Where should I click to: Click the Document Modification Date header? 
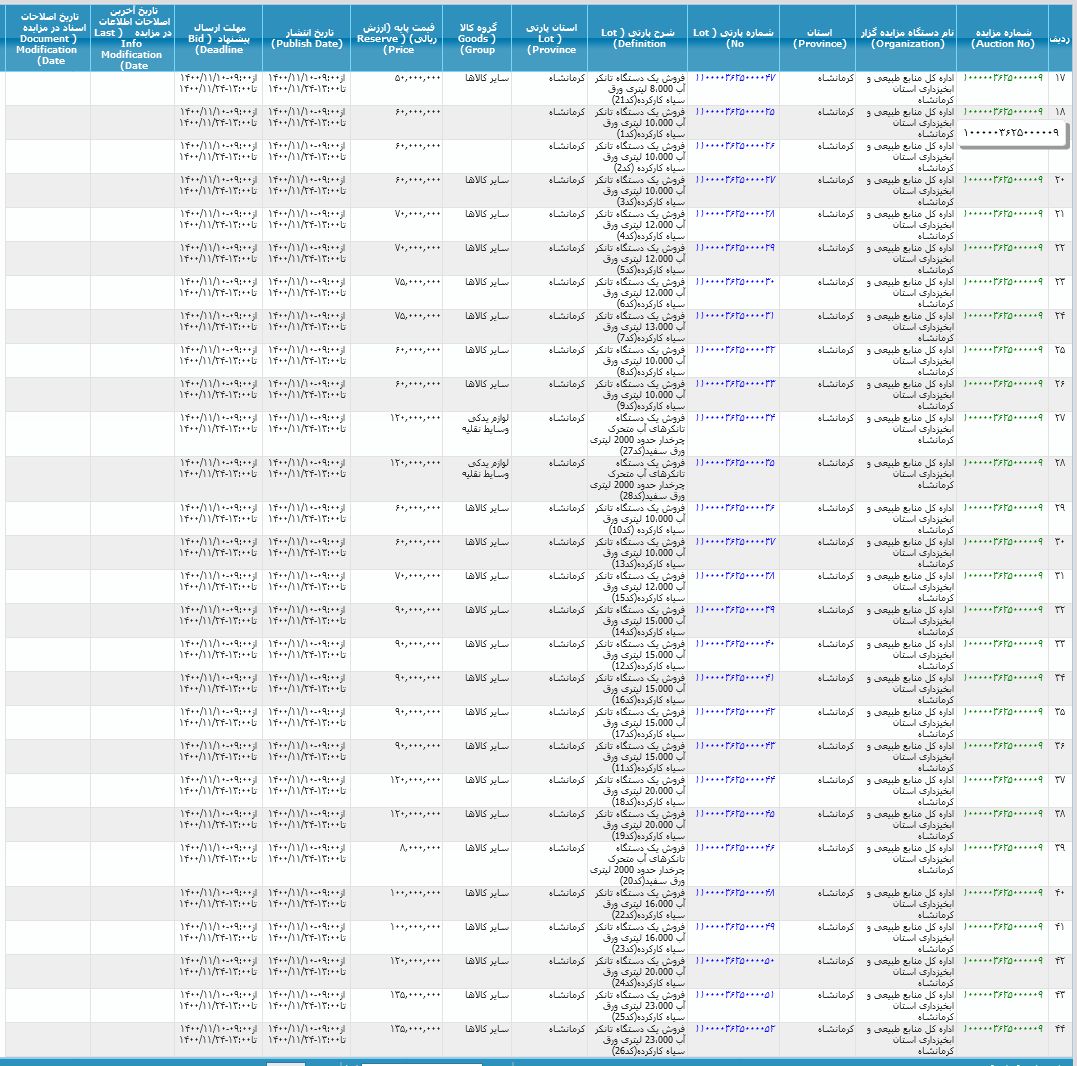(47, 38)
